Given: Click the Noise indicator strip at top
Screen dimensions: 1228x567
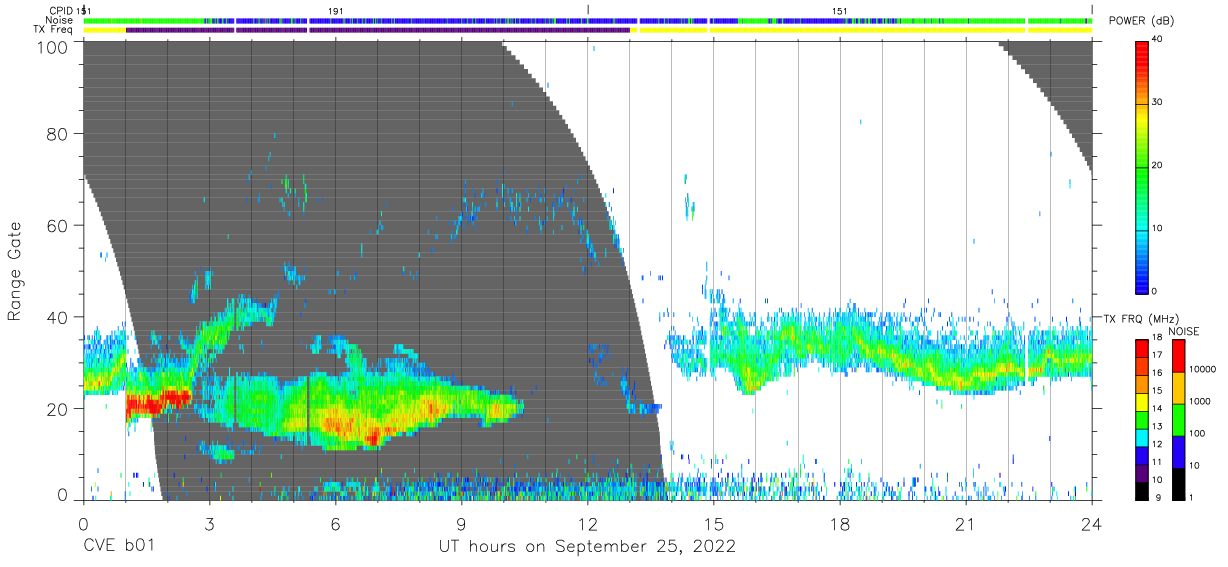Looking at the screenshot, I should (587, 20).
